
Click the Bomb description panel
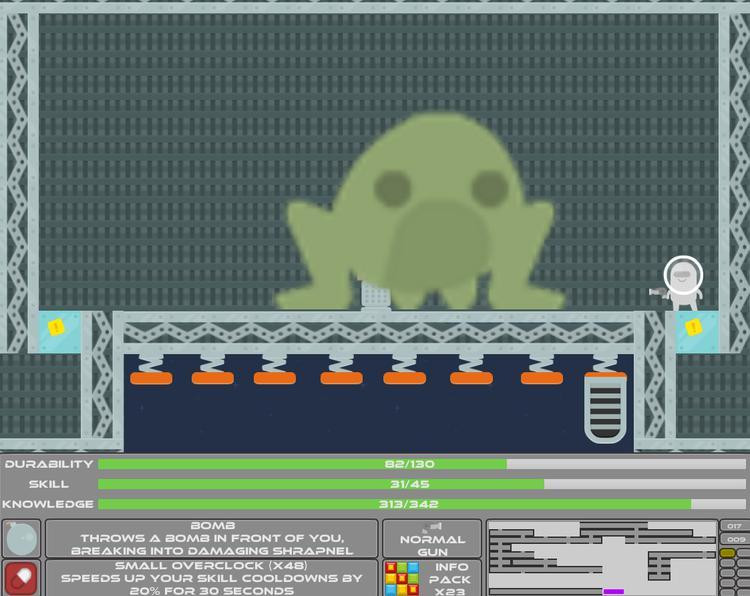212,539
